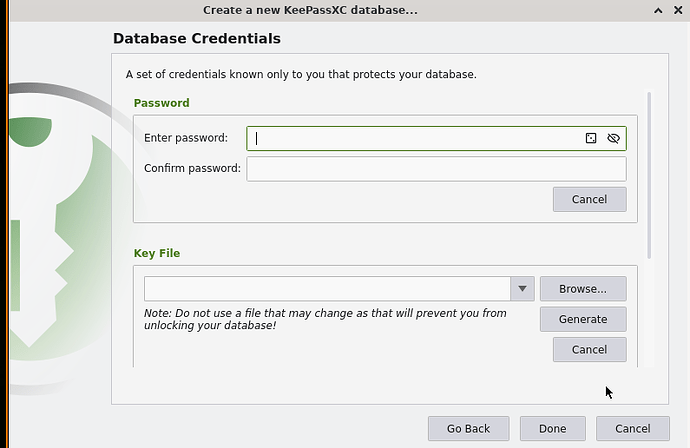Click the window shade up-arrow icon

(657, 10)
